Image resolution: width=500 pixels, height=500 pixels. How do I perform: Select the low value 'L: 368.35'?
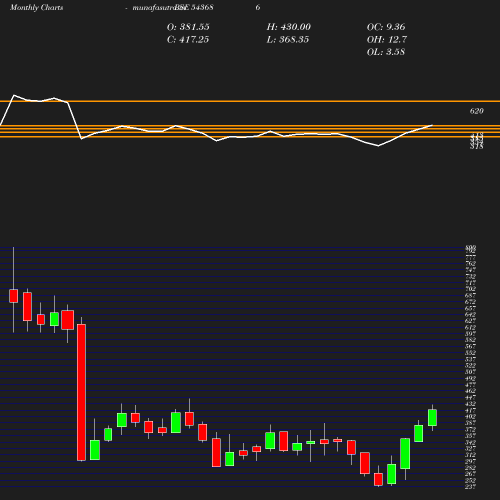(288, 40)
